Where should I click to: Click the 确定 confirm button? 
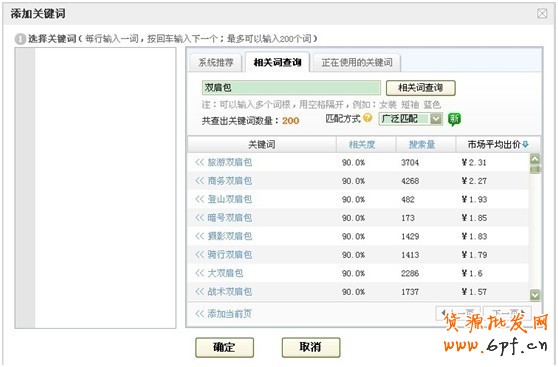click(x=225, y=347)
